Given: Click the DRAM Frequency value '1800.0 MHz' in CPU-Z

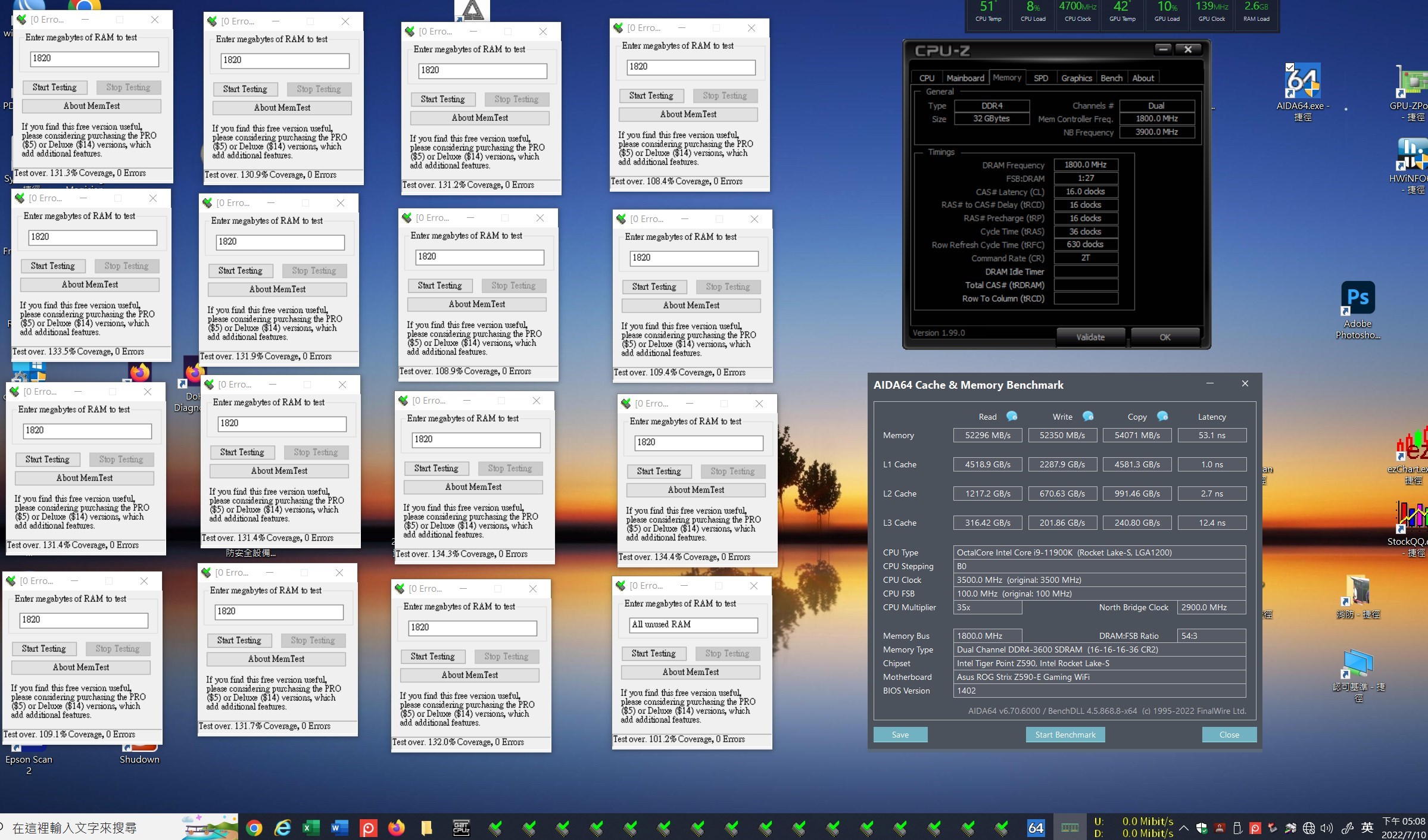Looking at the screenshot, I should pyautogui.click(x=1086, y=165).
